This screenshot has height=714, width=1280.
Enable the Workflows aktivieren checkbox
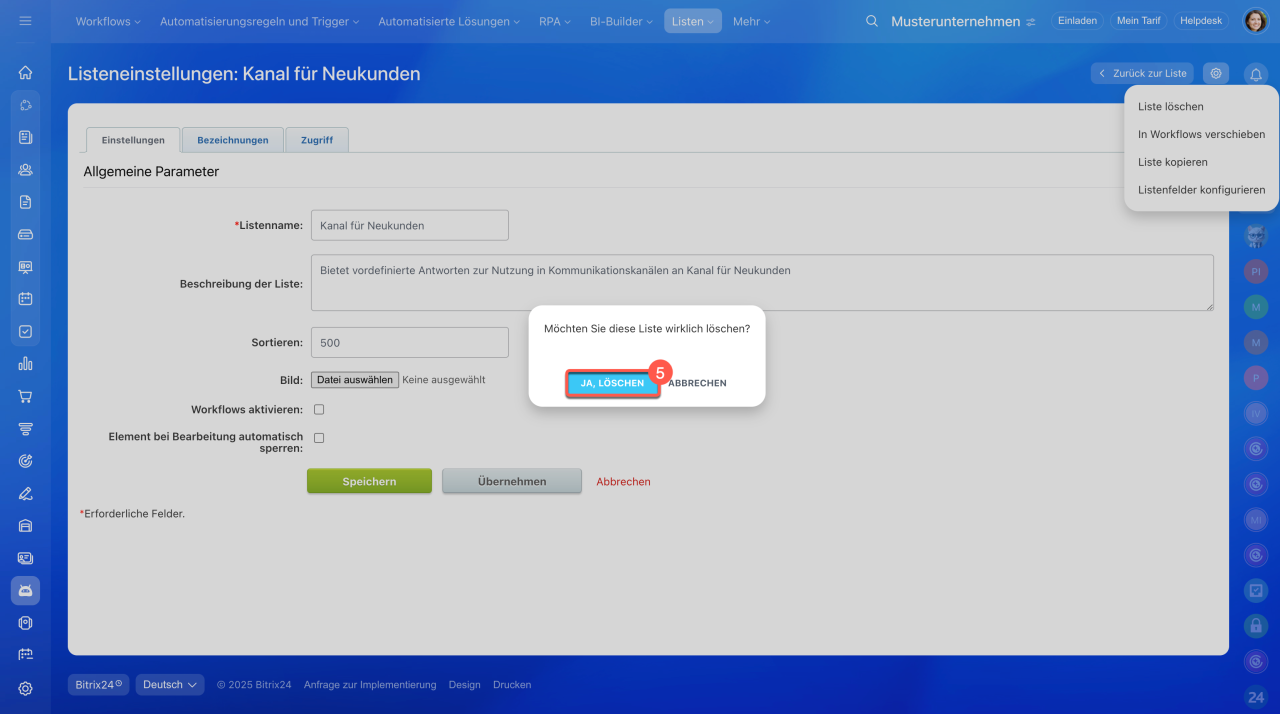click(x=319, y=409)
